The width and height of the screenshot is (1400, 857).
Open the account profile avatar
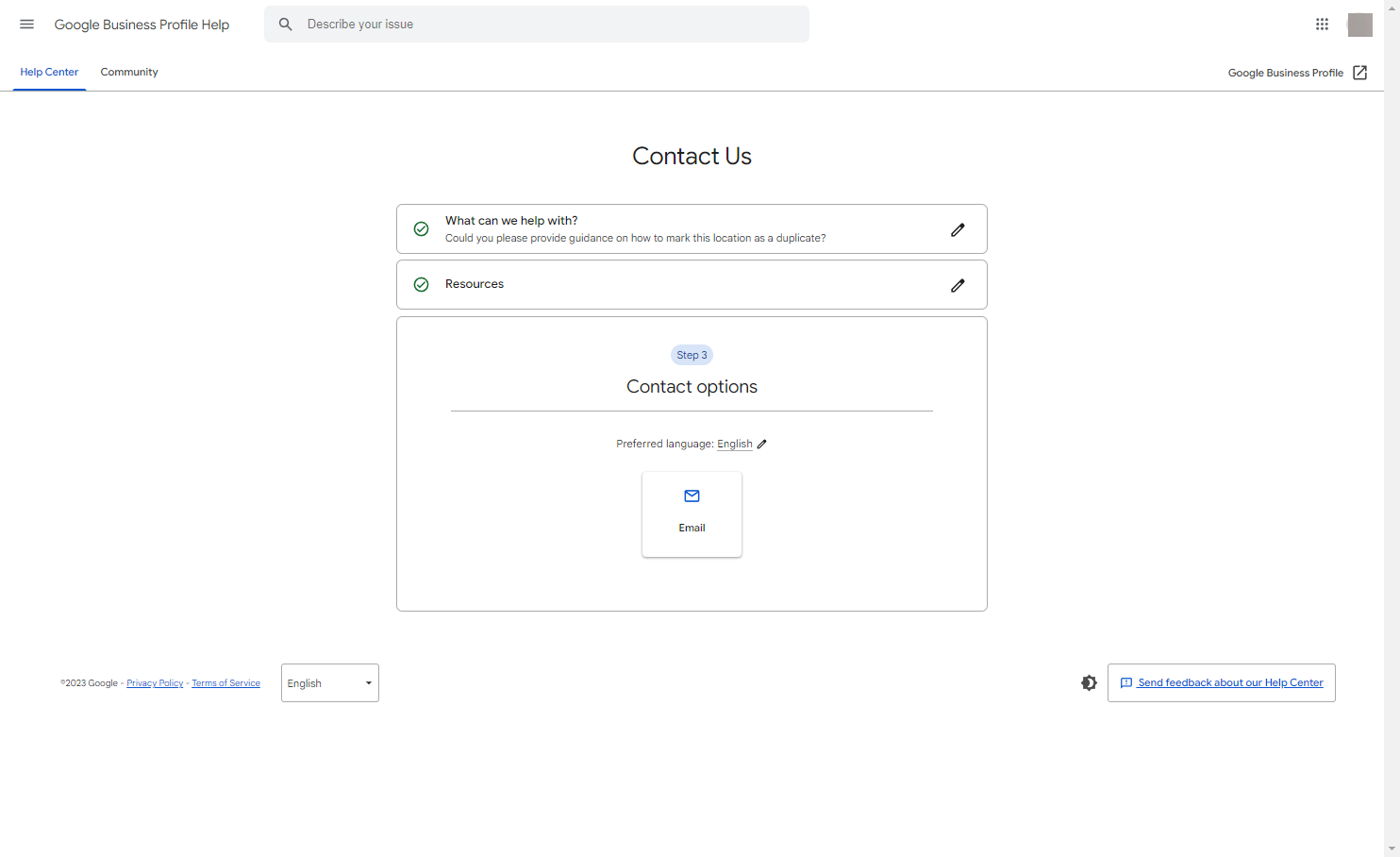(1359, 25)
